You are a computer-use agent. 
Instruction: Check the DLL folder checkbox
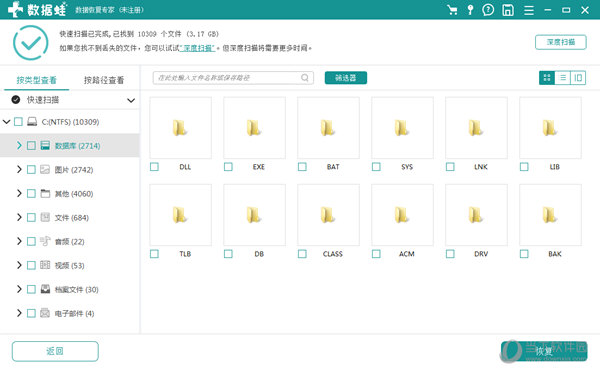[154, 167]
